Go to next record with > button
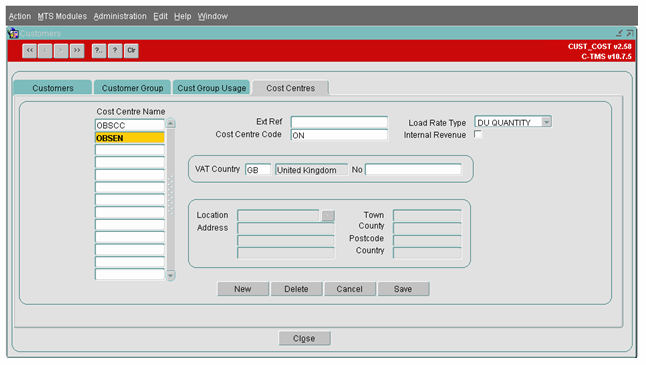 pos(61,51)
